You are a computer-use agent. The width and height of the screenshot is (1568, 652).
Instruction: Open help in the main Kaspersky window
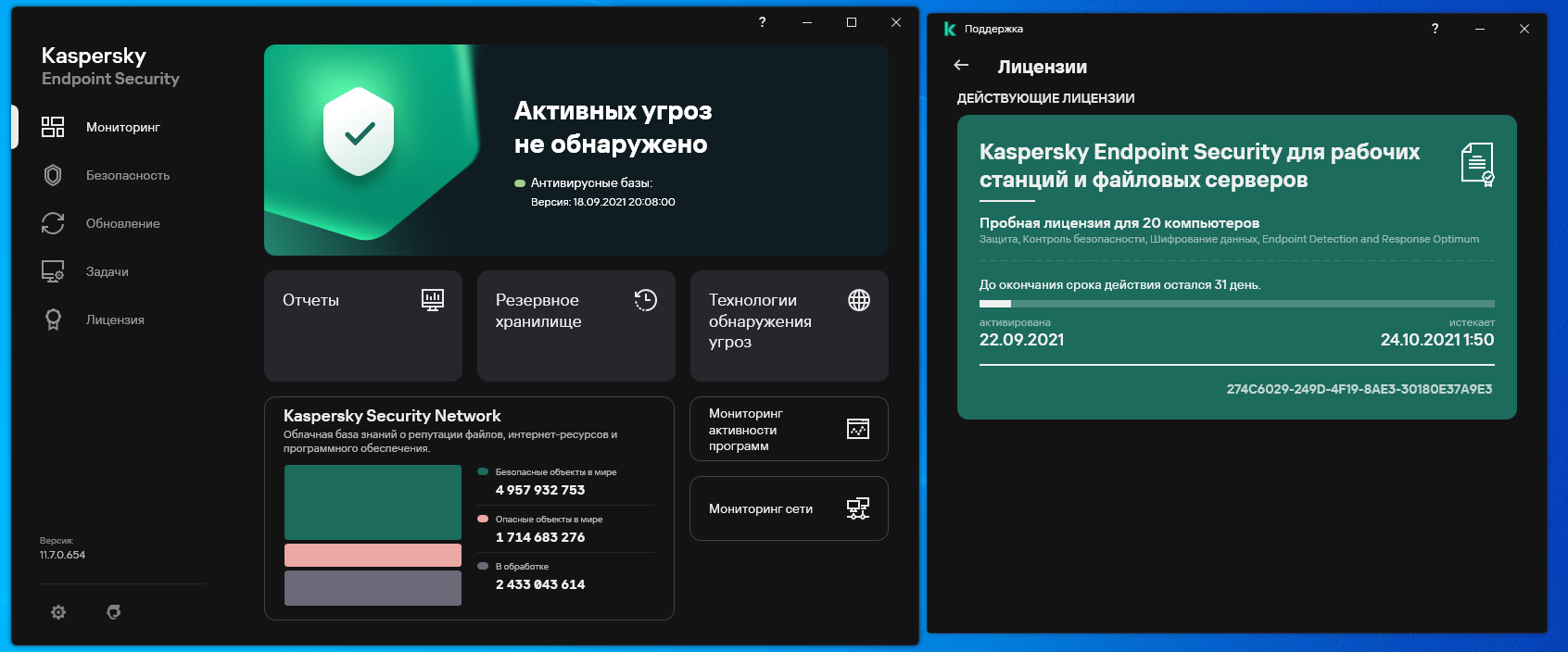762,22
